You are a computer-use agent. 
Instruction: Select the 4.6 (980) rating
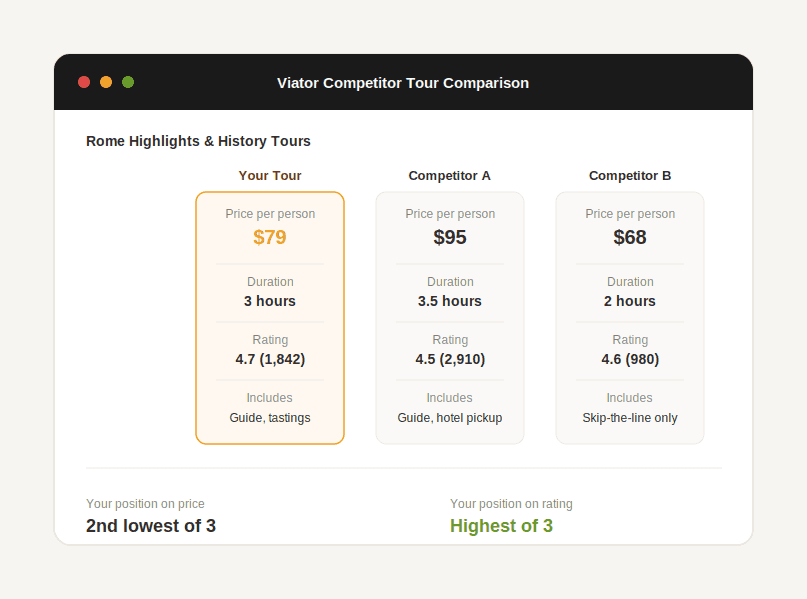pyautogui.click(x=630, y=359)
